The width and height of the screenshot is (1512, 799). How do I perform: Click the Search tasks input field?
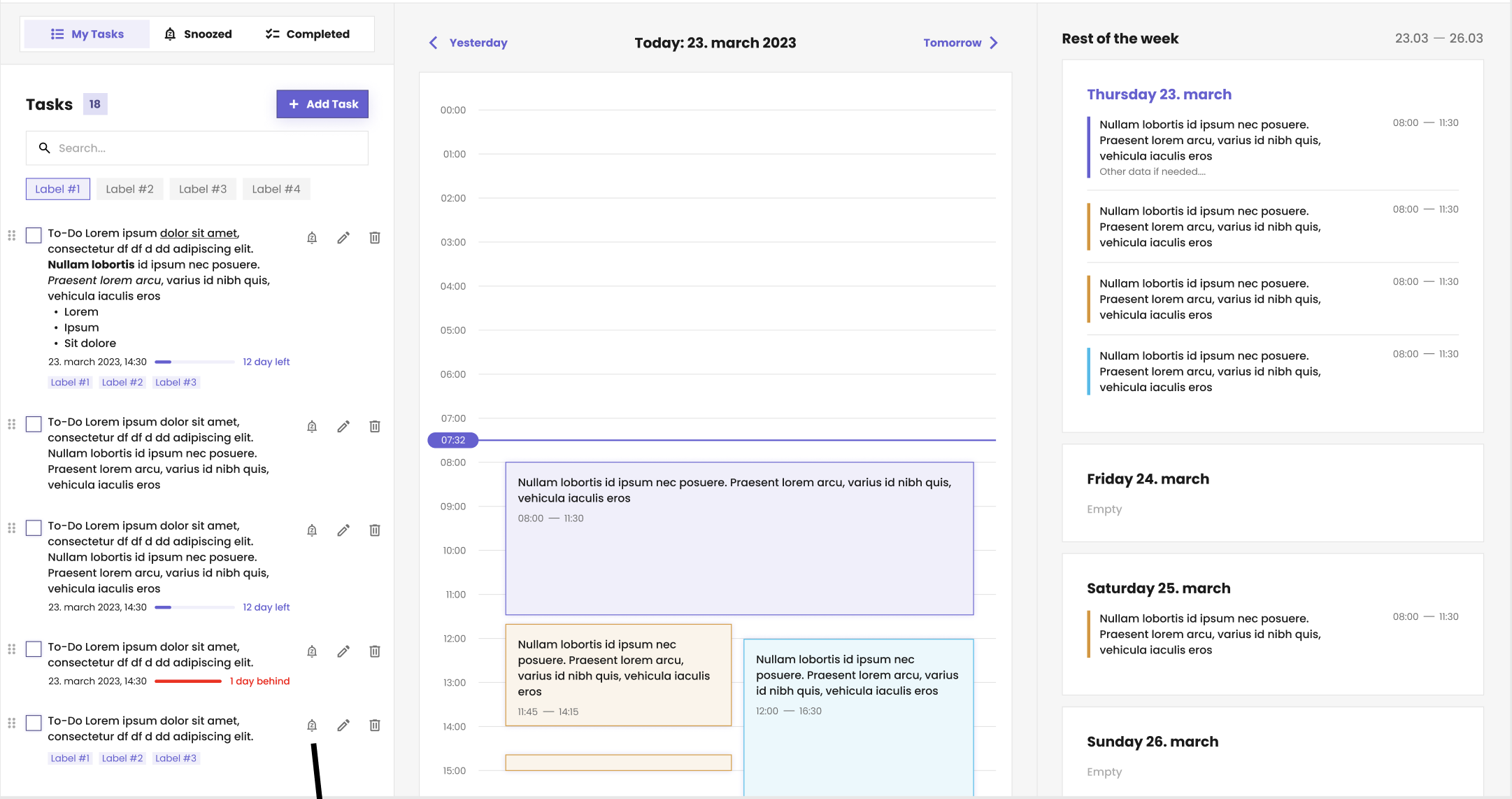pyautogui.click(x=210, y=148)
